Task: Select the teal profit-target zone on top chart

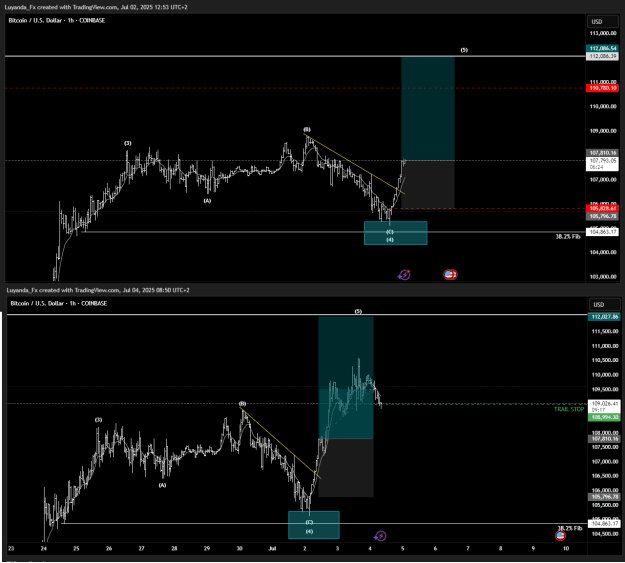Action: point(428,108)
